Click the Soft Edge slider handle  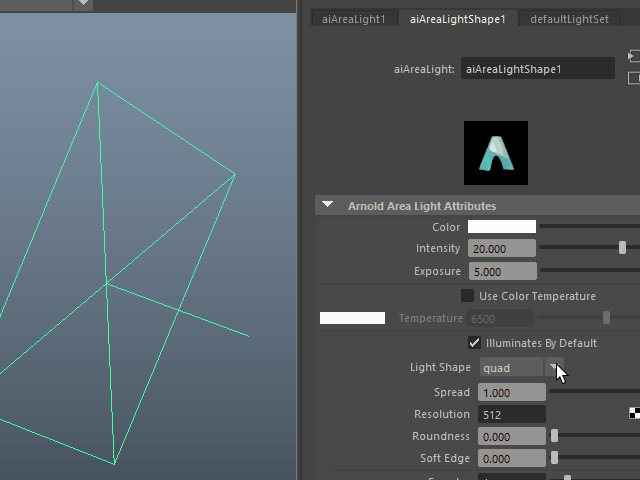554,458
